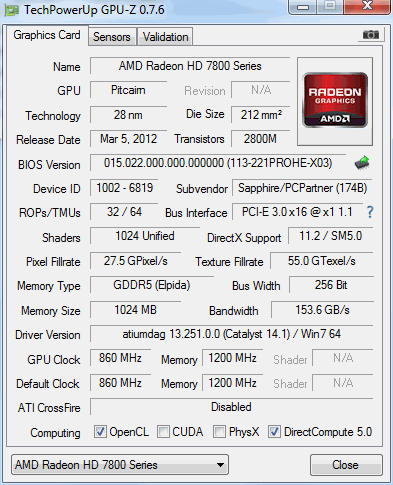393x485 pixels.
Task: Open the AMD Radeon HD 7800 Series dropdown
Action: (120, 465)
